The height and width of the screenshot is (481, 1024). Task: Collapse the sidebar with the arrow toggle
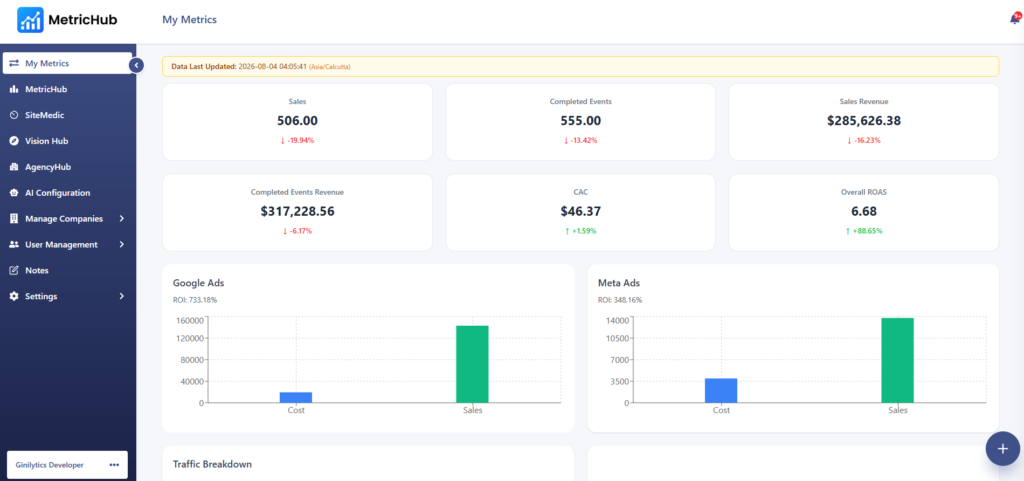tap(136, 65)
